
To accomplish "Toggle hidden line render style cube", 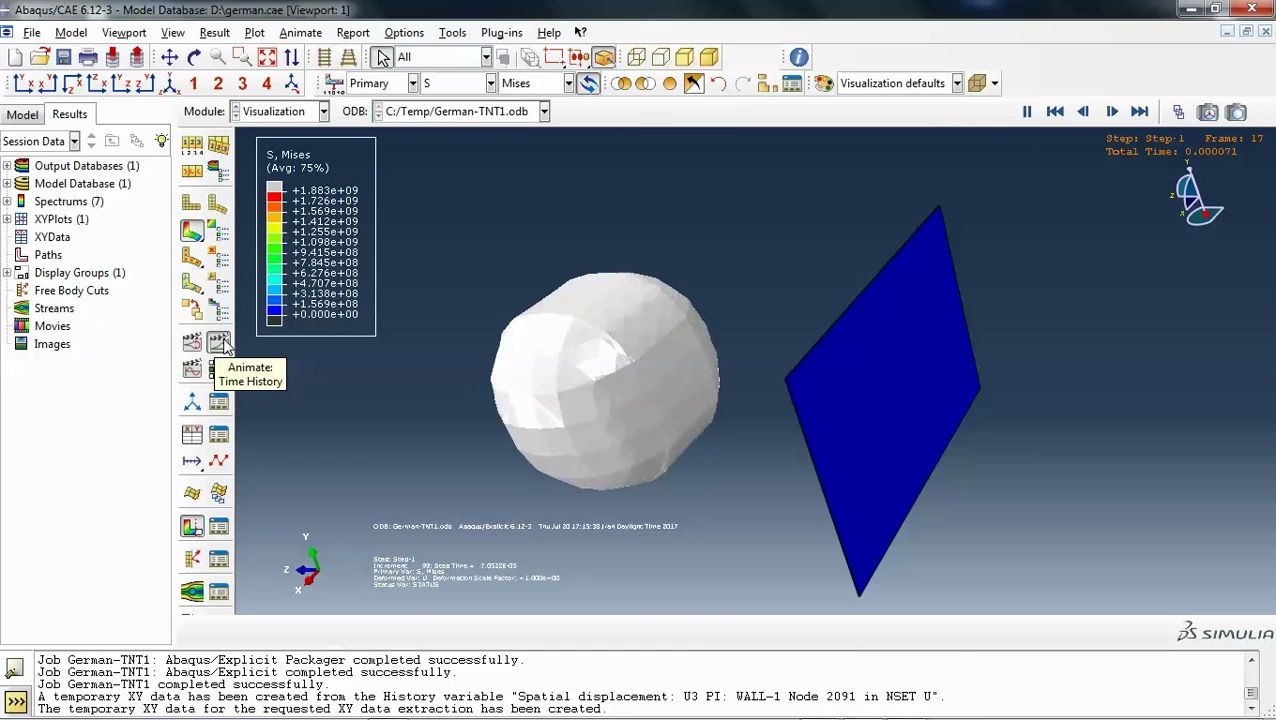I will click(x=660, y=57).
